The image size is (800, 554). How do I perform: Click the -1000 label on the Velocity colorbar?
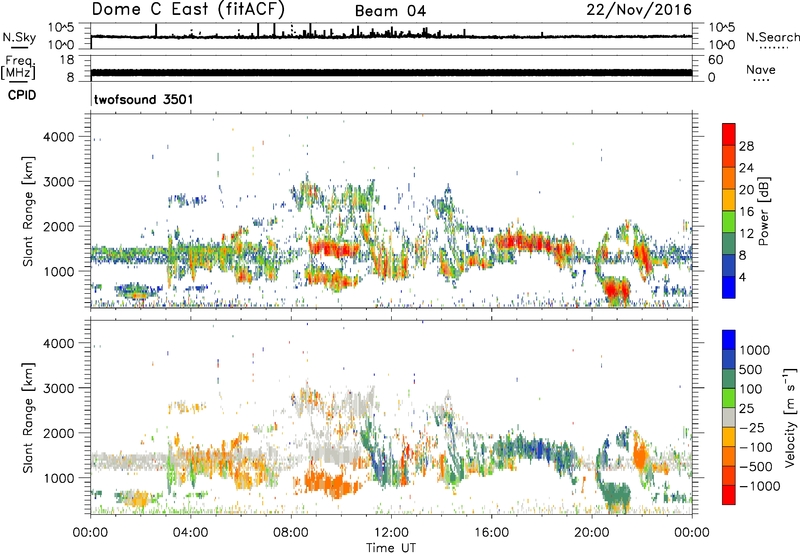coord(760,486)
